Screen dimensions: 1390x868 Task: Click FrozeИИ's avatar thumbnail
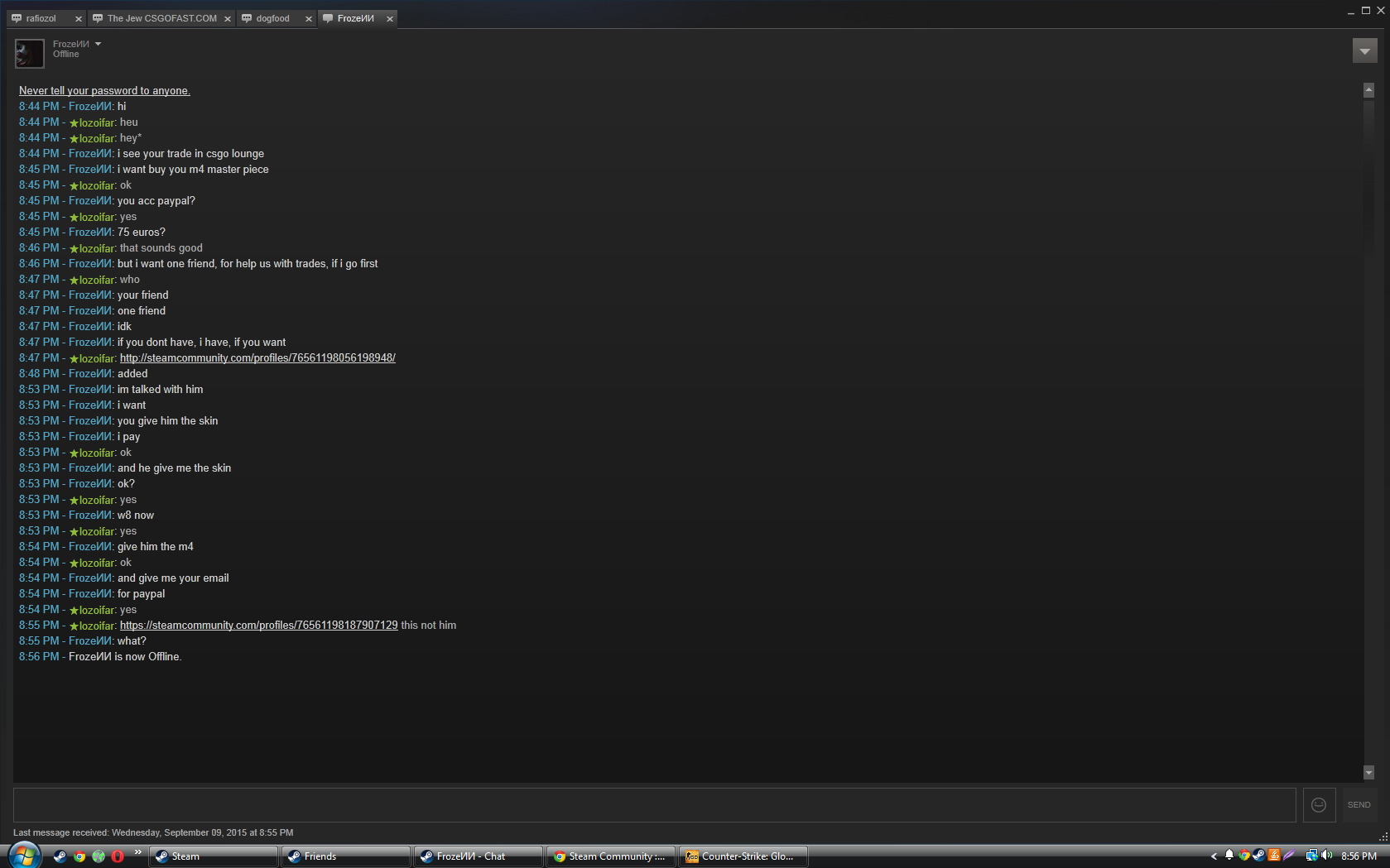(x=29, y=54)
